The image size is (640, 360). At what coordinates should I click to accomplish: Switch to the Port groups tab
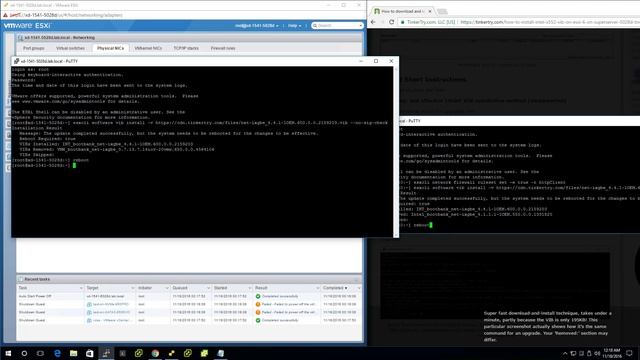(33, 48)
